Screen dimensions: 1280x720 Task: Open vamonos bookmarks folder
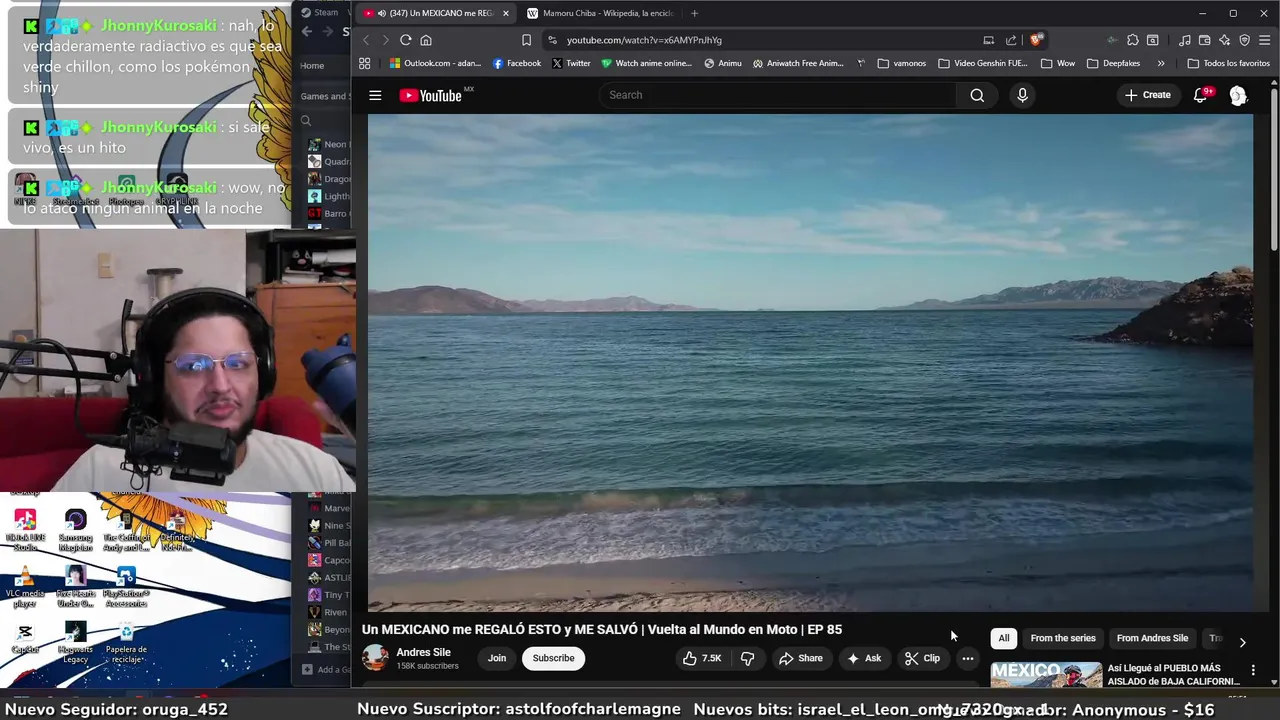pyautogui.click(x=901, y=63)
